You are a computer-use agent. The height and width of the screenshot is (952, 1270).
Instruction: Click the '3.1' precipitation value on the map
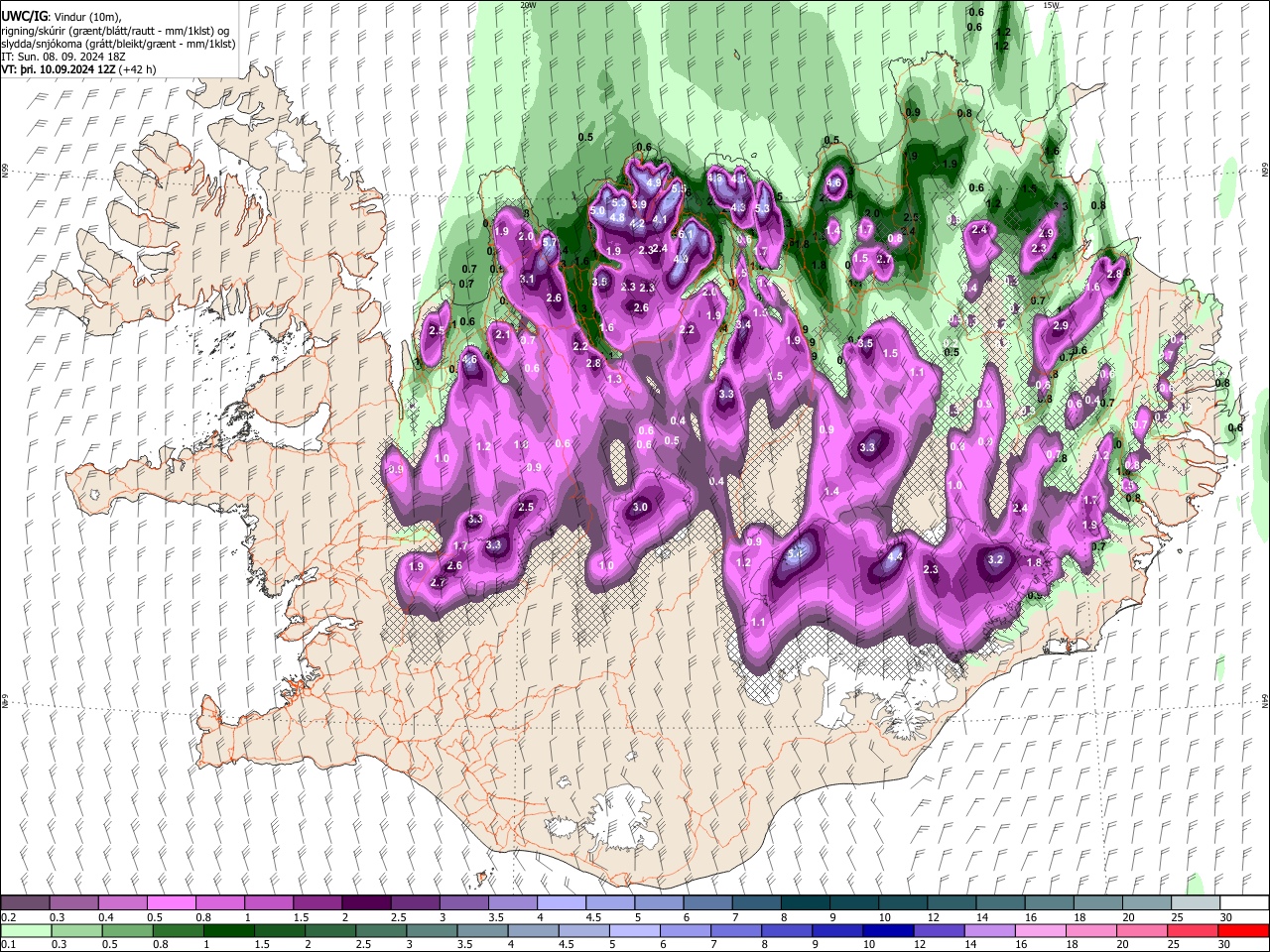click(x=528, y=280)
